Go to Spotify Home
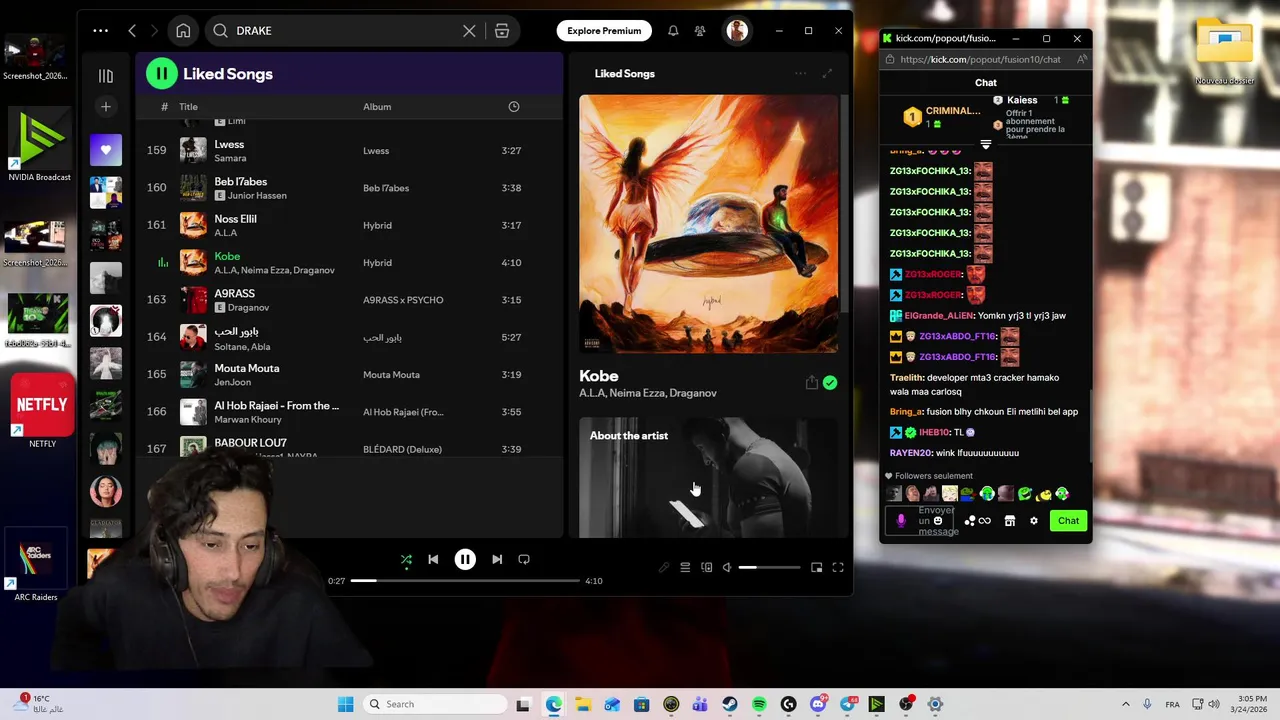1280x720 pixels. click(x=183, y=30)
